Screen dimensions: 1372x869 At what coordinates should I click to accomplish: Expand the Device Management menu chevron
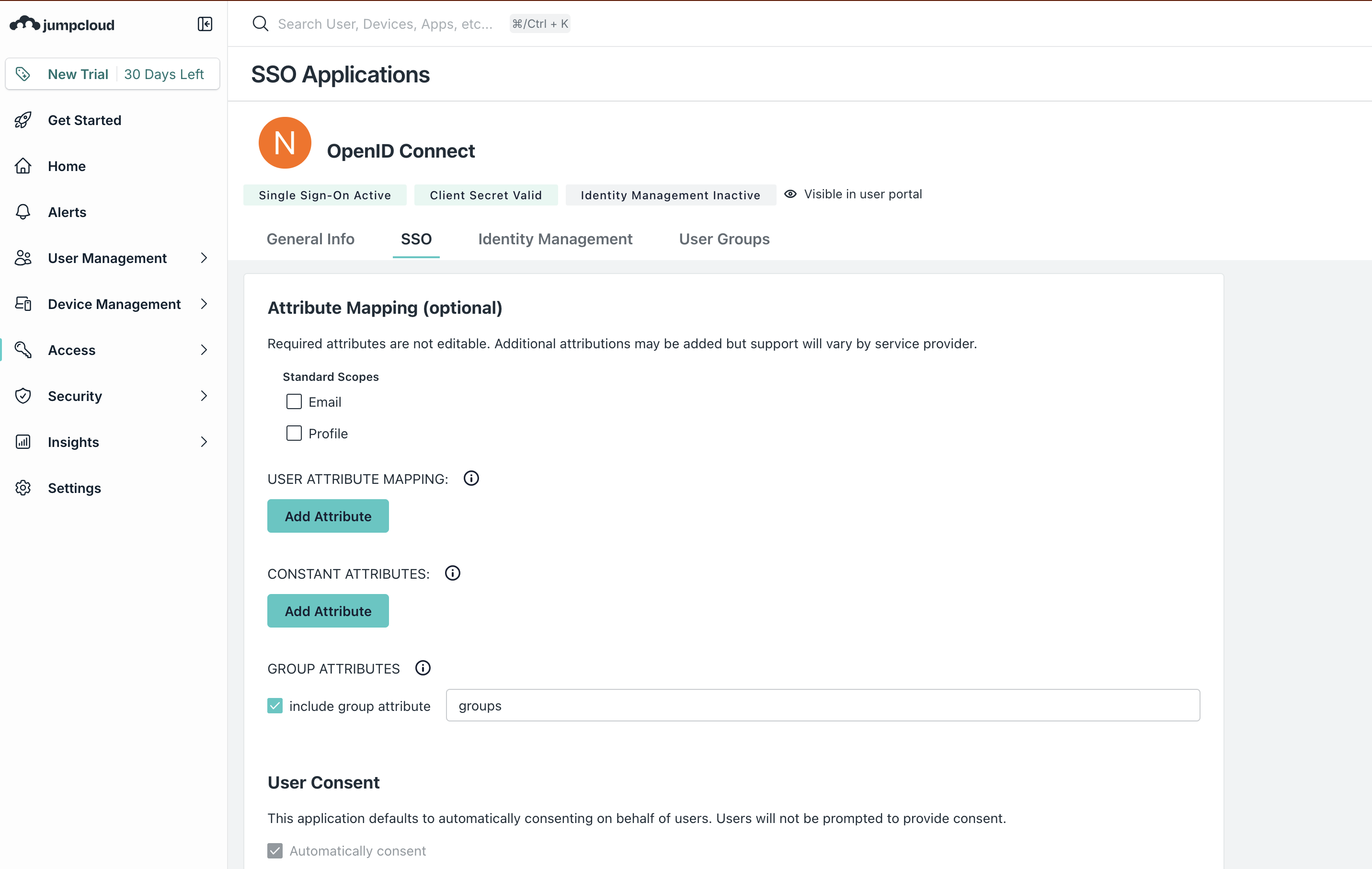204,304
